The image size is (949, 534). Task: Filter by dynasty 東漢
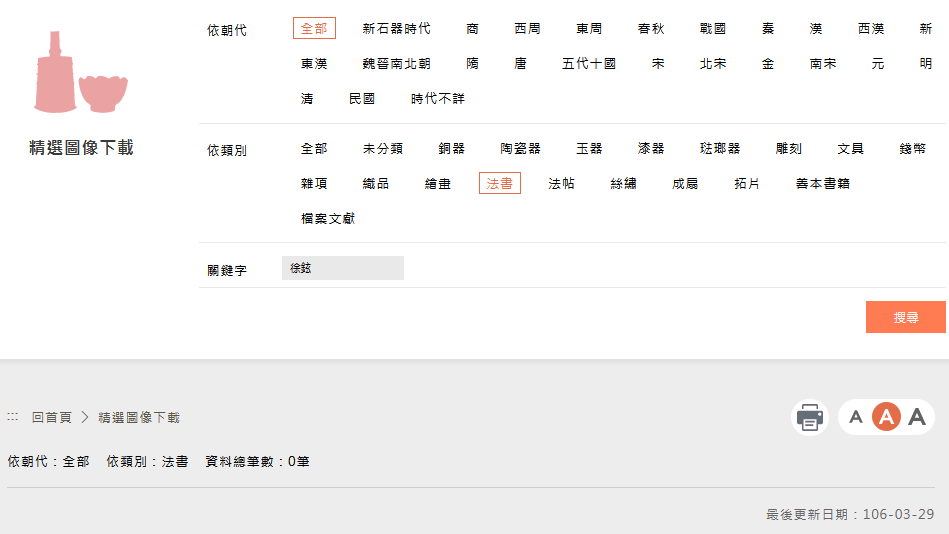tap(314, 64)
